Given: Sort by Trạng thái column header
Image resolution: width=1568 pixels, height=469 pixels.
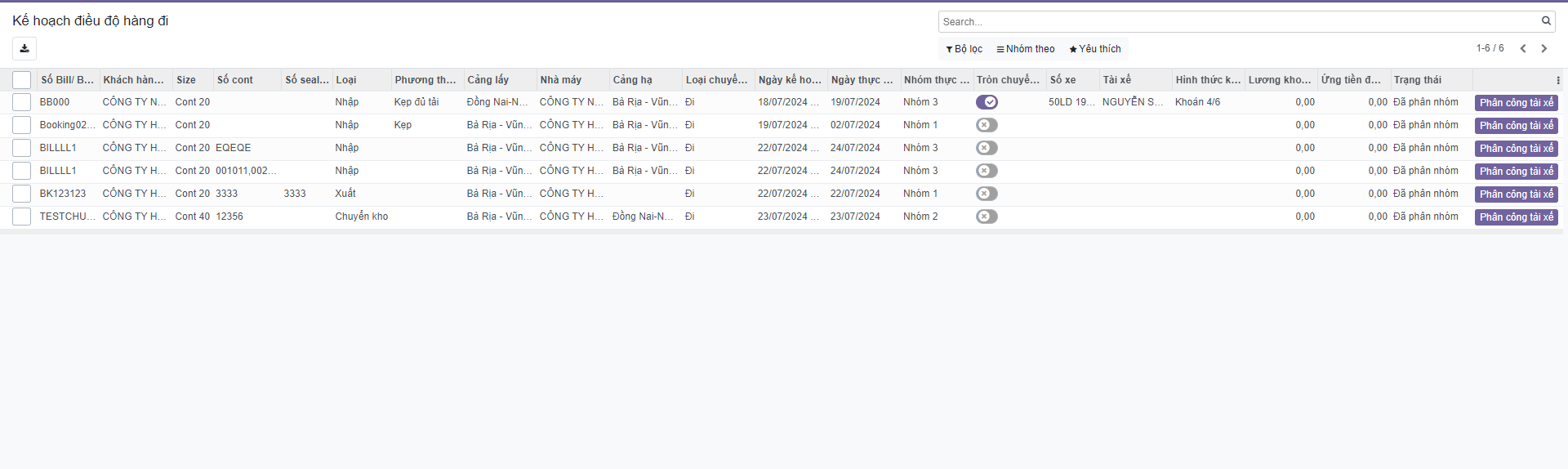Looking at the screenshot, I should click(1418, 80).
